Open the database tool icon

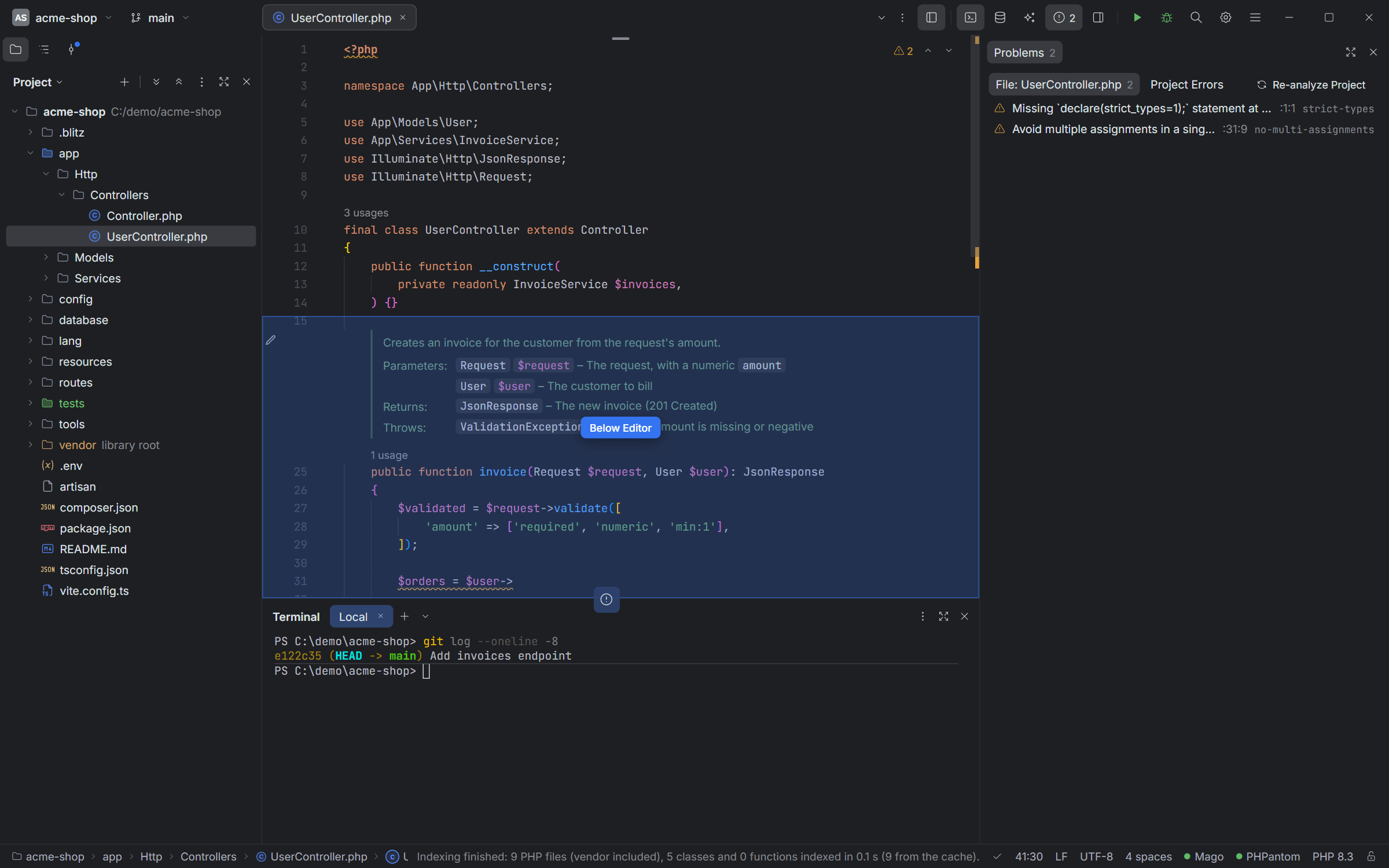1000,17
